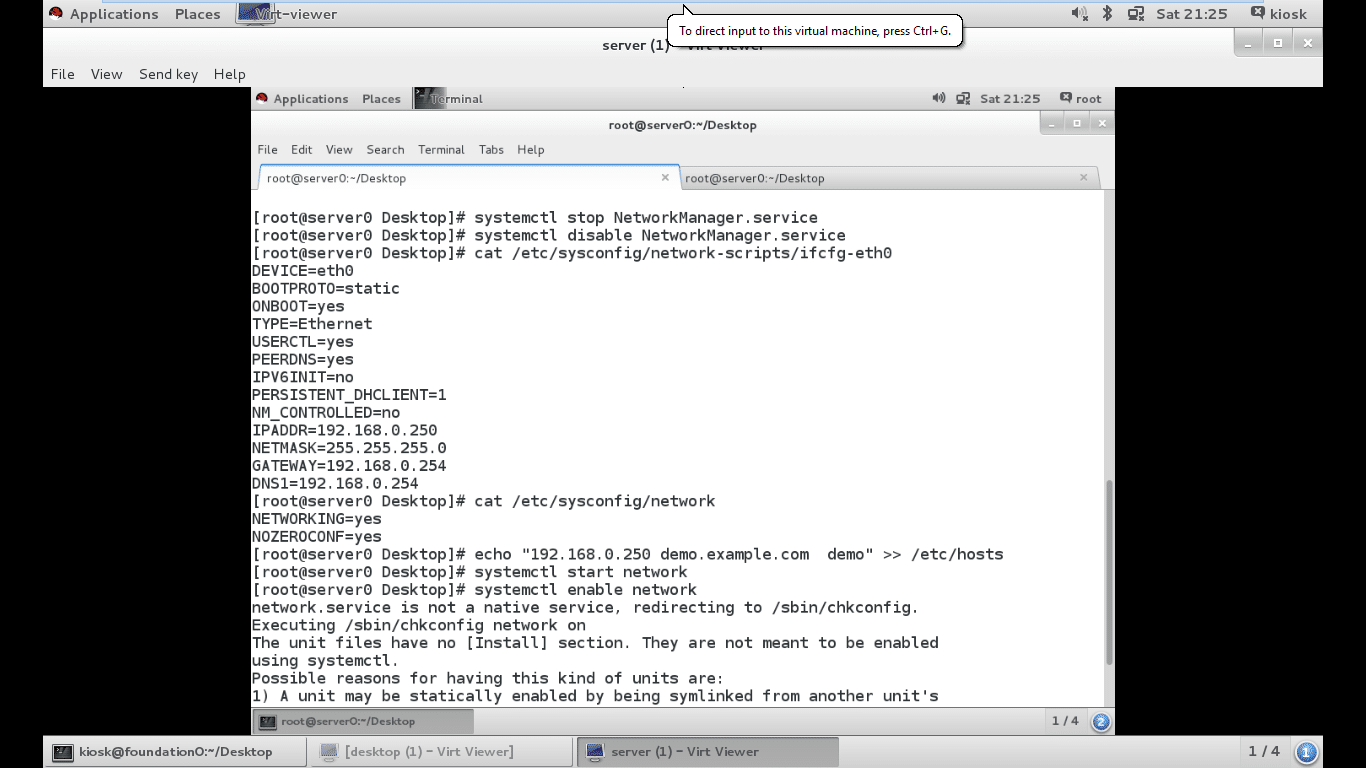The image size is (1366, 768).
Task: Click the text PEERDNS=yes
Action: pyautogui.click(x=303, y=360)
